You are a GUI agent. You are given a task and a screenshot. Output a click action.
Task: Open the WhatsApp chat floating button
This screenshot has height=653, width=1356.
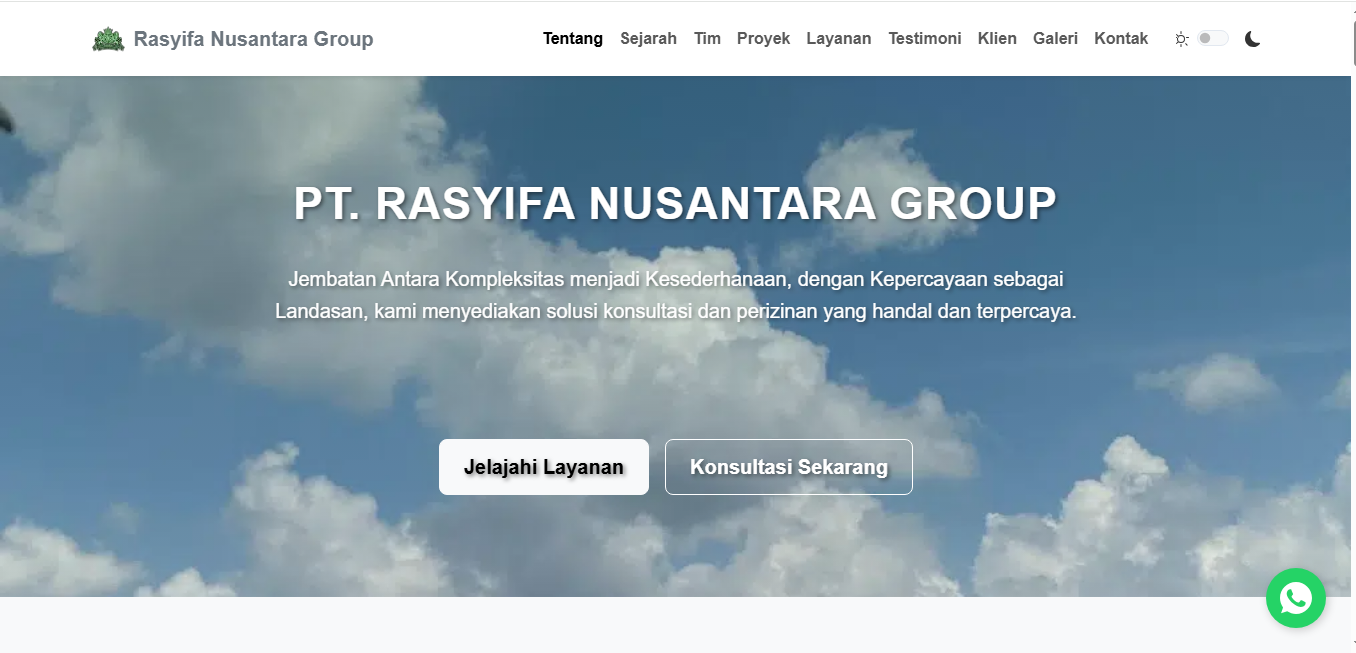point(1295,598)
